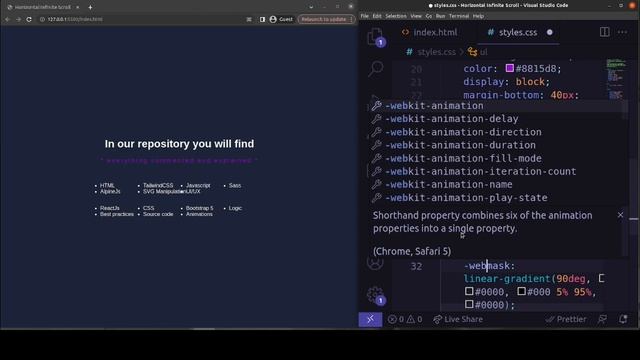
Task: Open Guest profile in browser
Action: point(281,19)
